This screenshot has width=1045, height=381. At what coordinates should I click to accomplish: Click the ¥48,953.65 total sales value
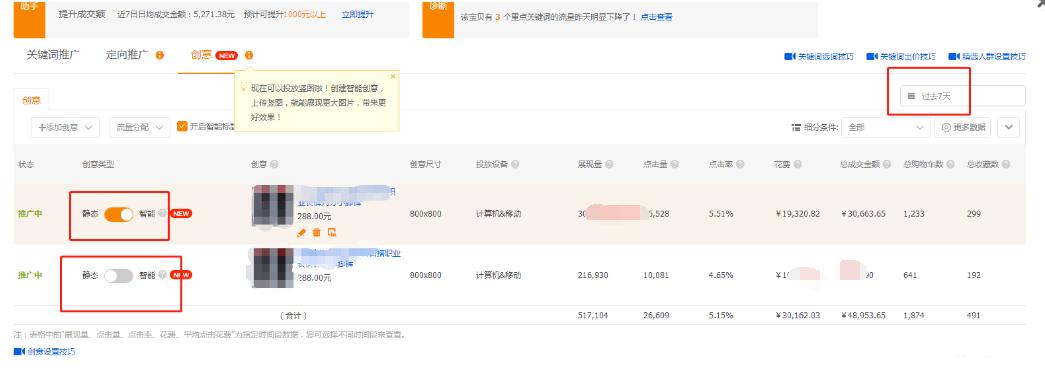point(863,316)
